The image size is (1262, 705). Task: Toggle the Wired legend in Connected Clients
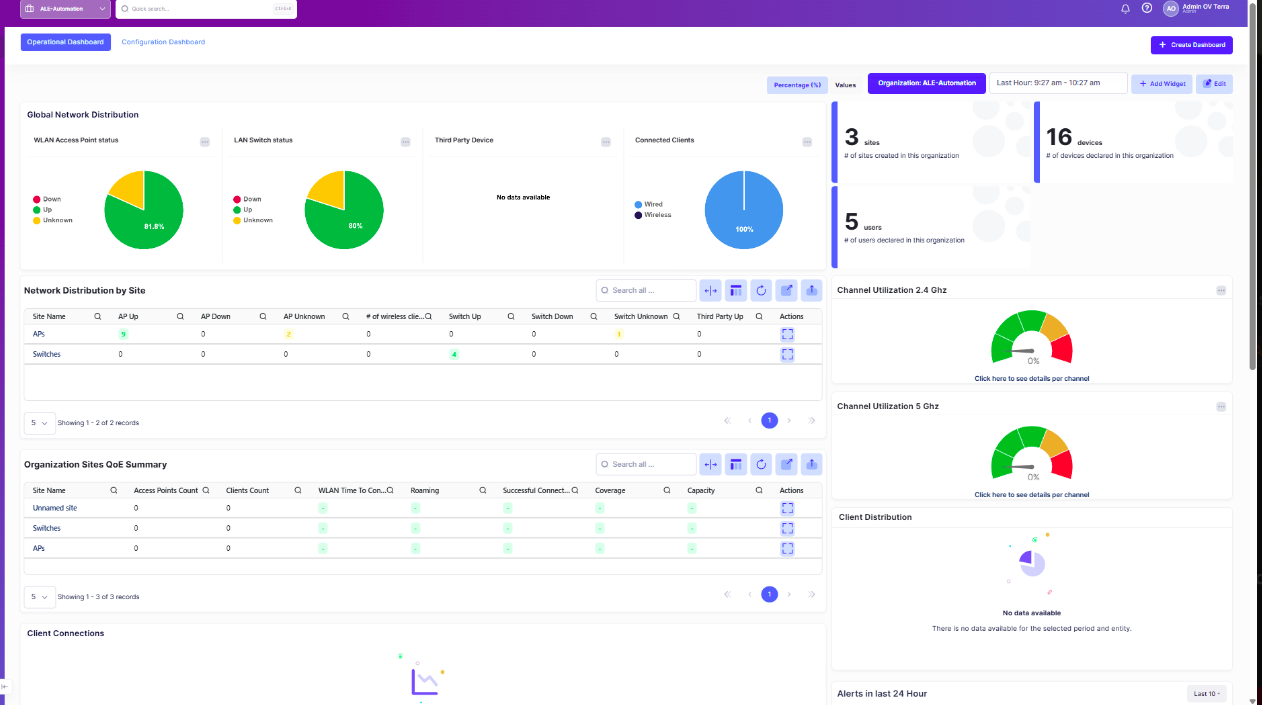tap(649, 204)
